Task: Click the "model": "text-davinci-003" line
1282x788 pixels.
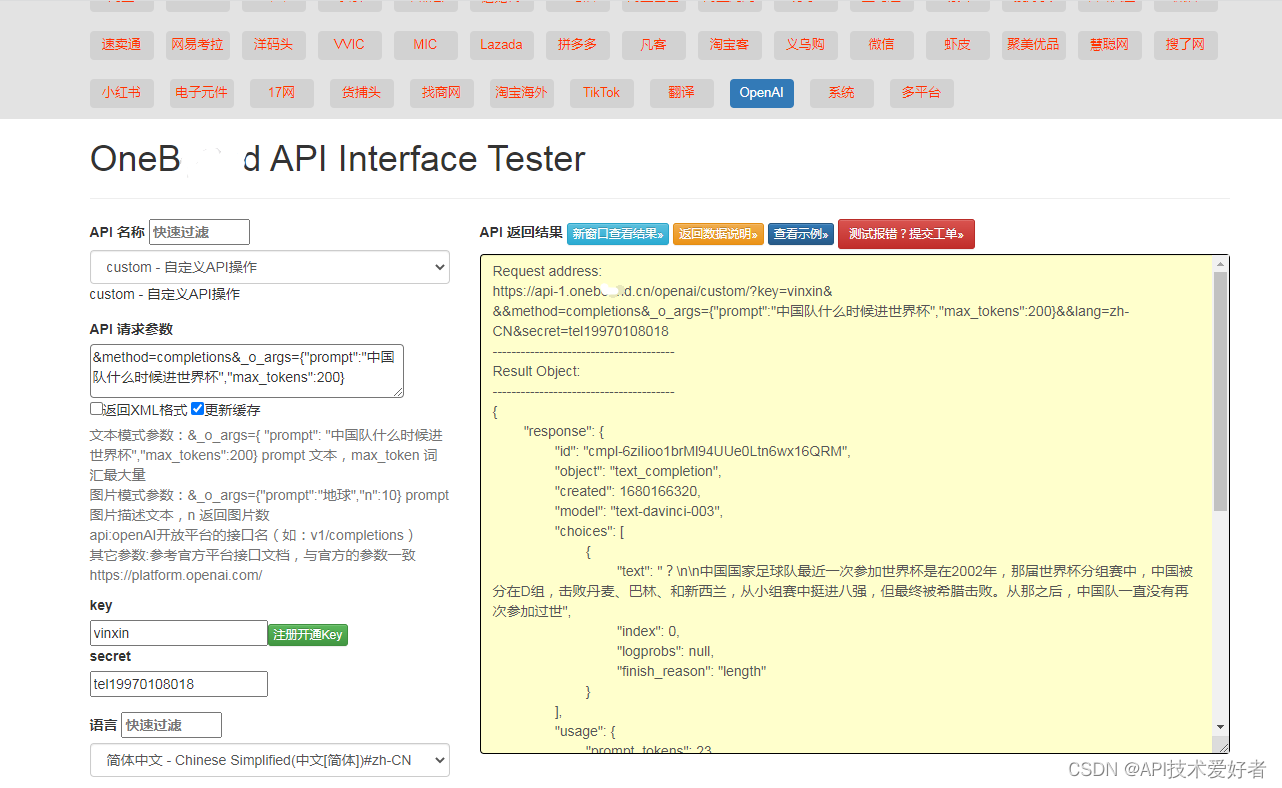Action: (639, 511)
